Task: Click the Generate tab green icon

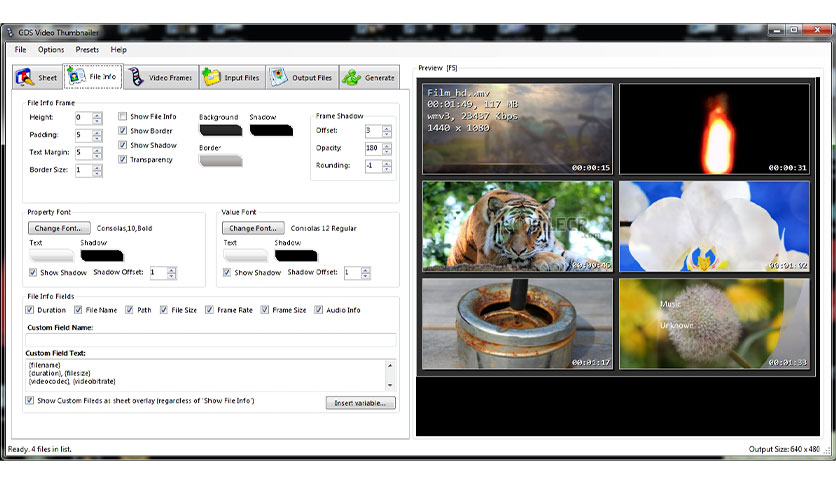Action: click(x=351, y=78)
